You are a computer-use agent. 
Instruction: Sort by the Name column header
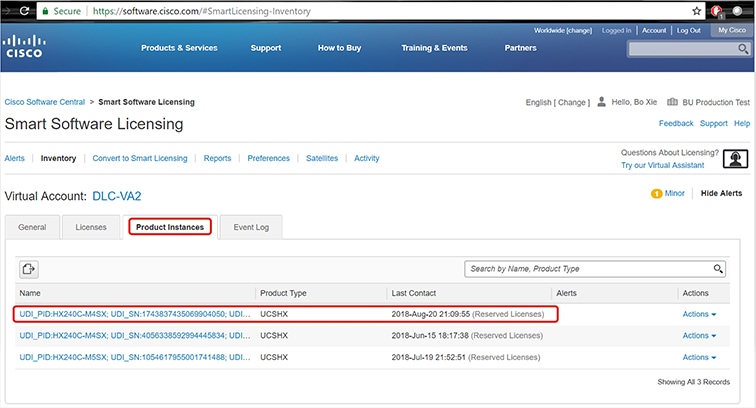30,293
